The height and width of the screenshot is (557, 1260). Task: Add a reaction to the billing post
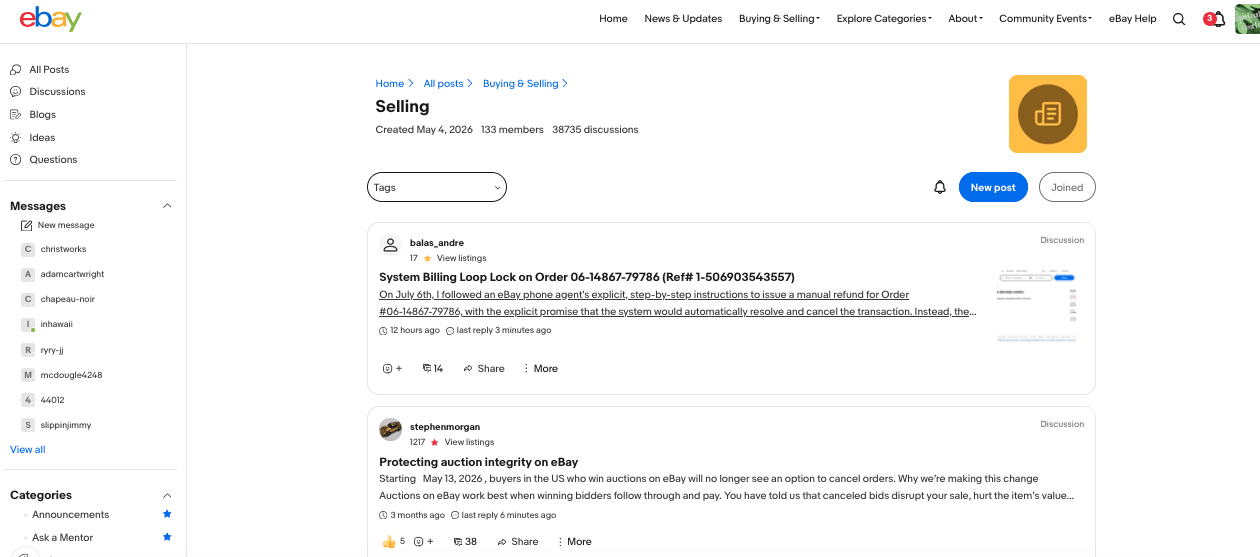(392, 369)
